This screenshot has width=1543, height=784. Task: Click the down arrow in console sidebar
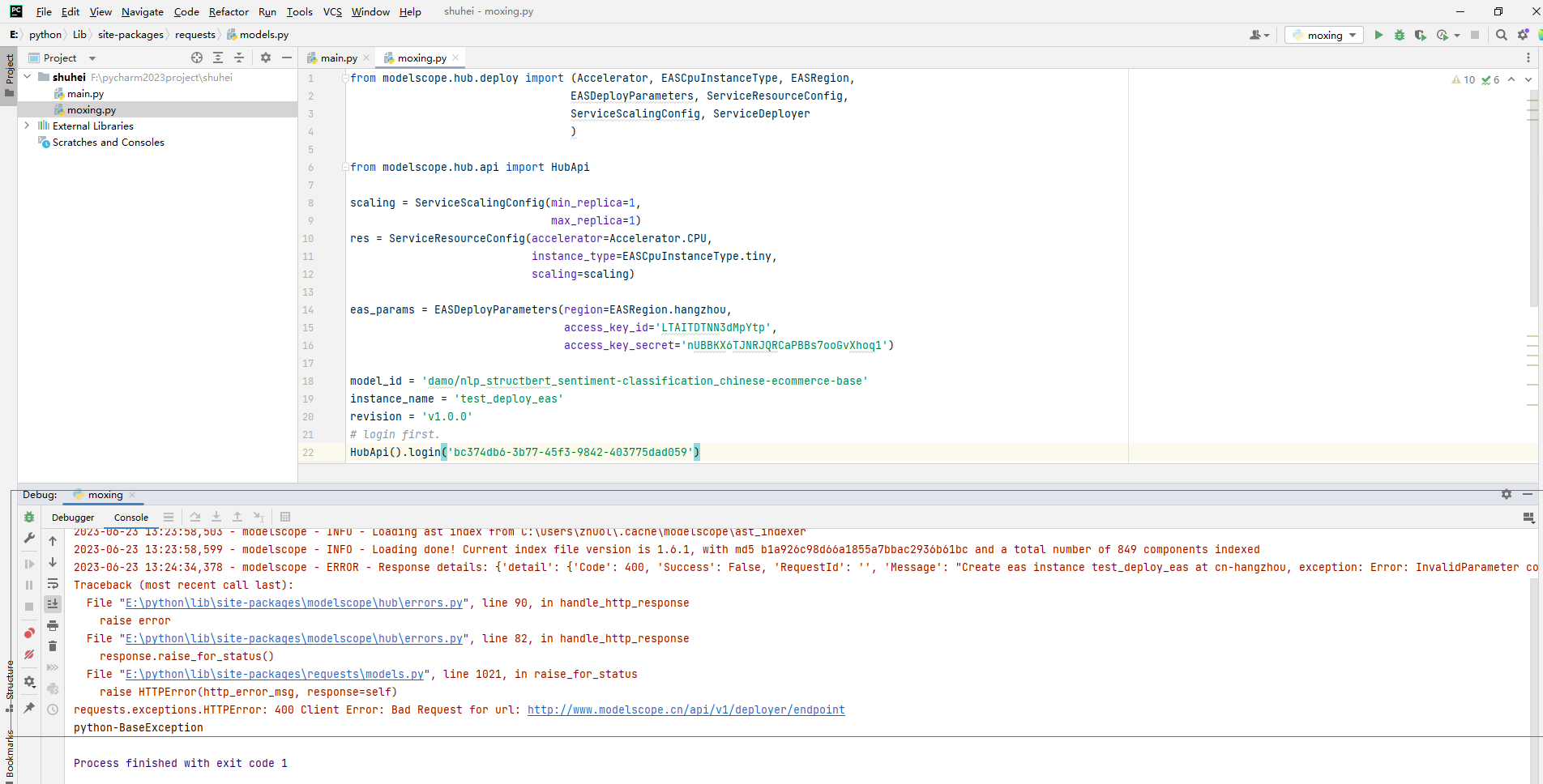click(53, 562)
